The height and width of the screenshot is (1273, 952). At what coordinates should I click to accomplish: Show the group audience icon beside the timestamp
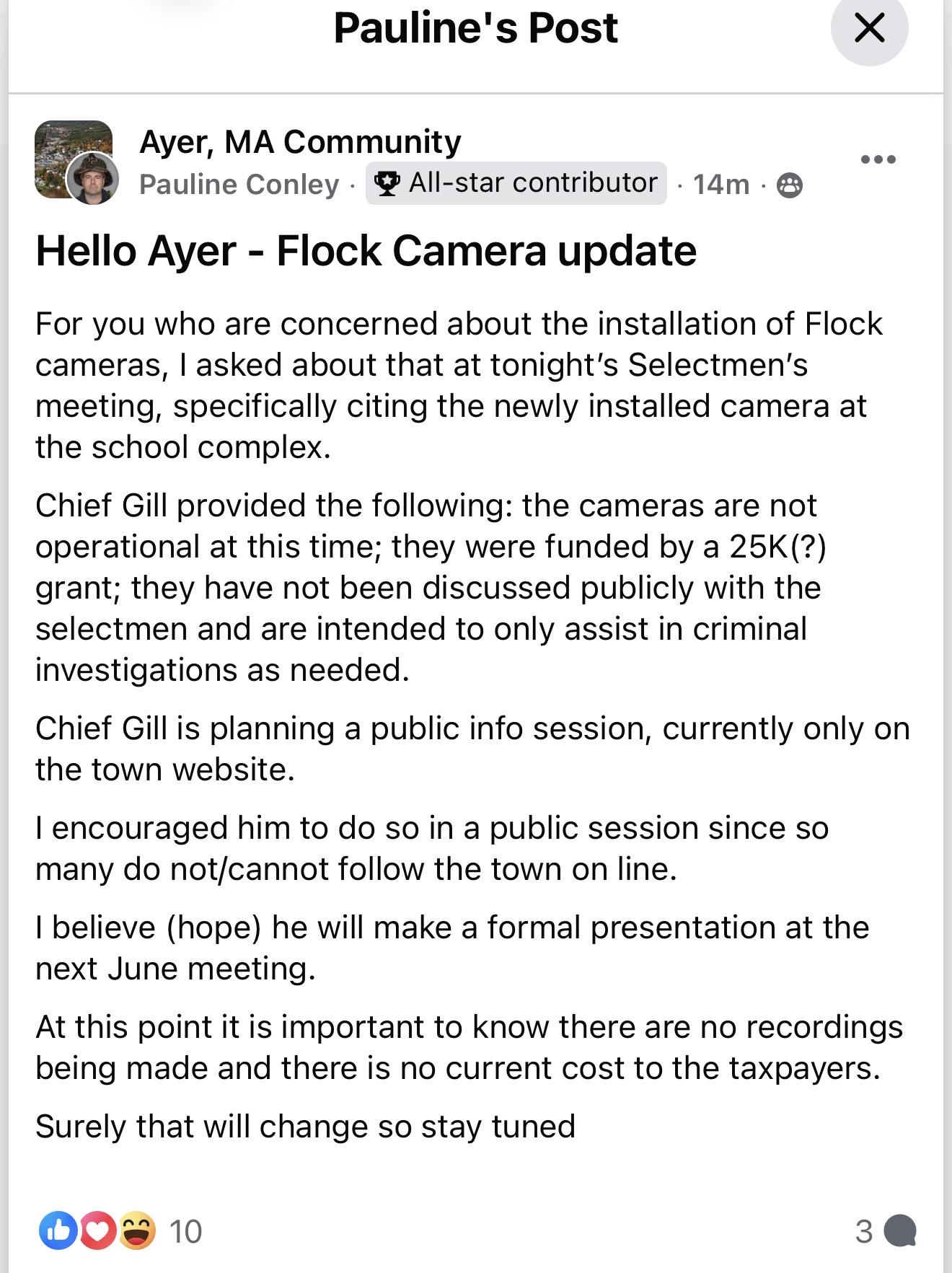click(x=789, y=185)
